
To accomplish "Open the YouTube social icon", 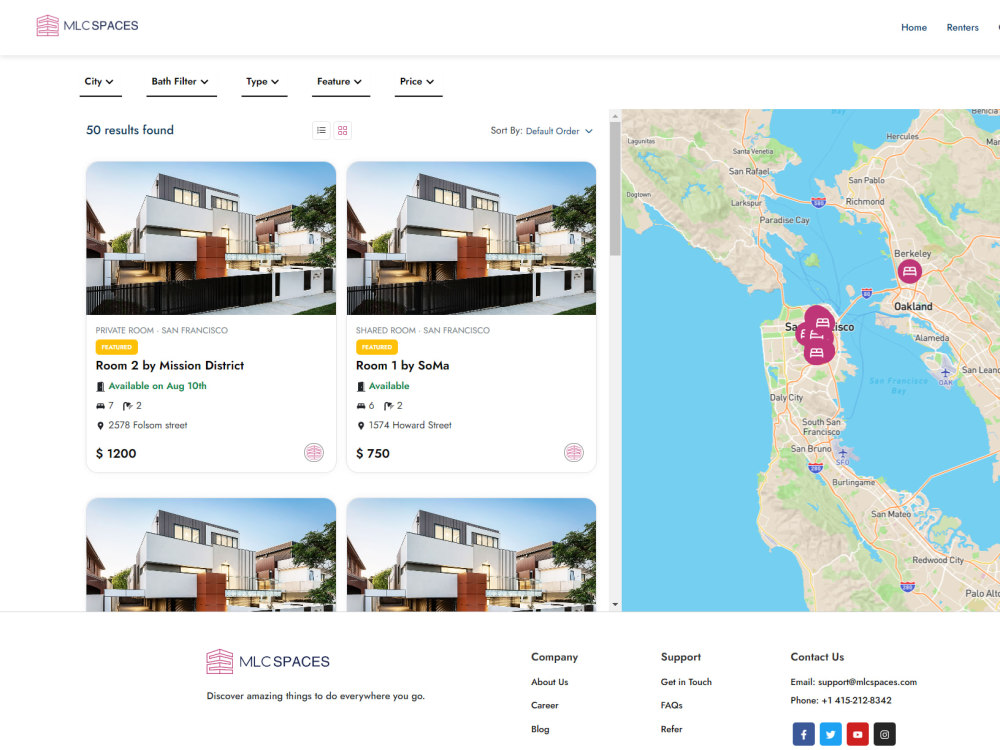I will 858,734.
